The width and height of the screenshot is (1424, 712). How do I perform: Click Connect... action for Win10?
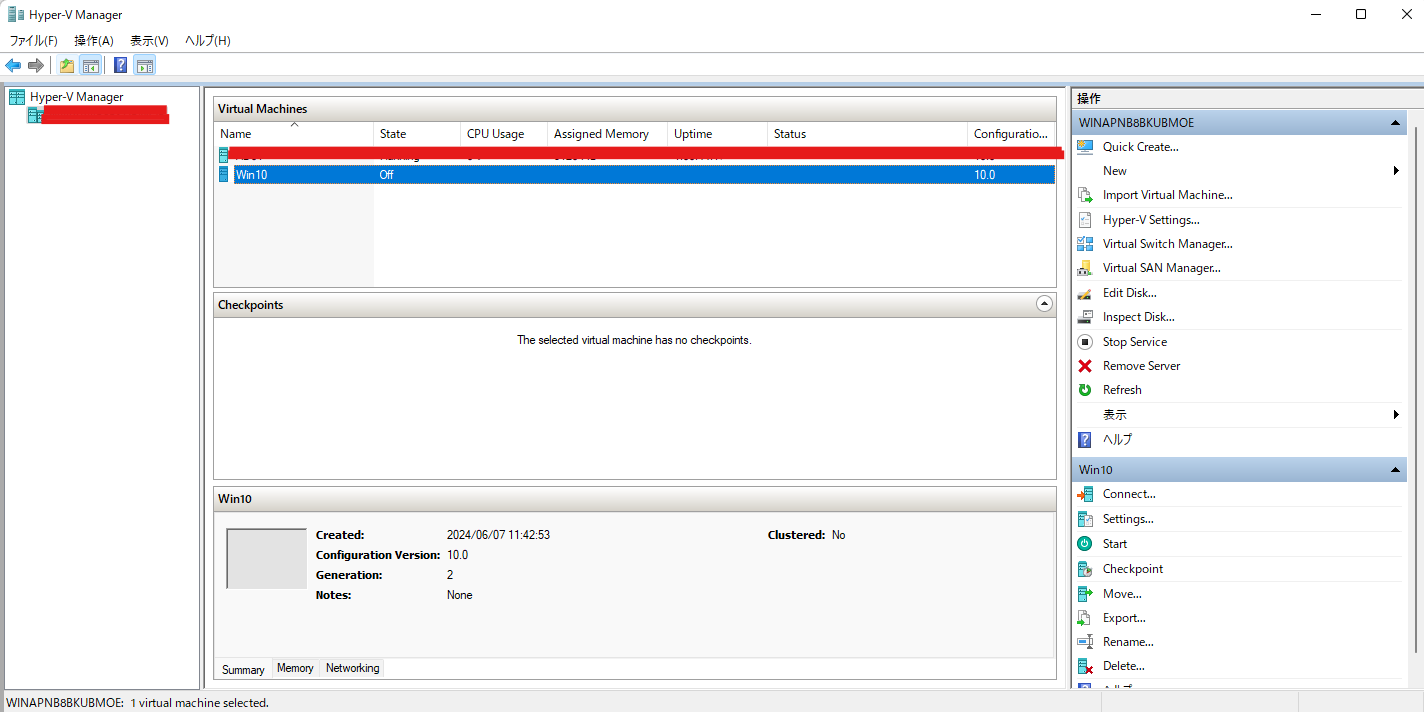click(1129, 494)
